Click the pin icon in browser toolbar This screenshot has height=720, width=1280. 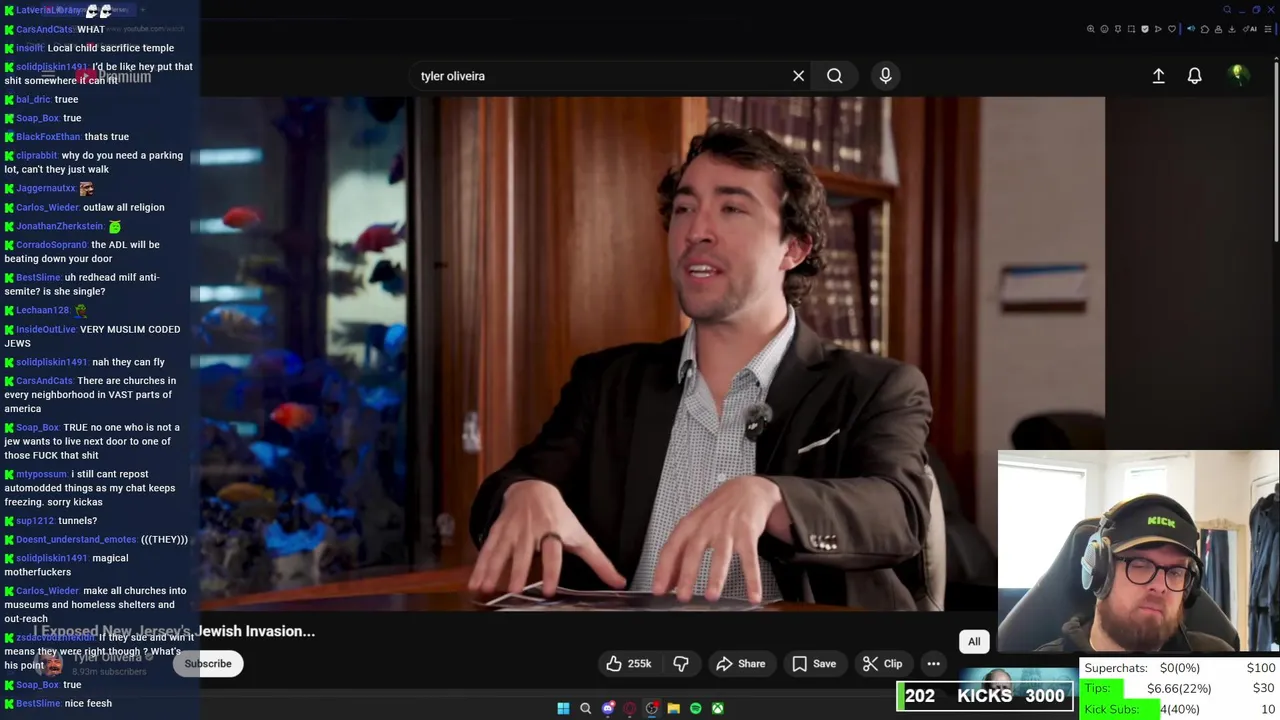(1118, 29)
